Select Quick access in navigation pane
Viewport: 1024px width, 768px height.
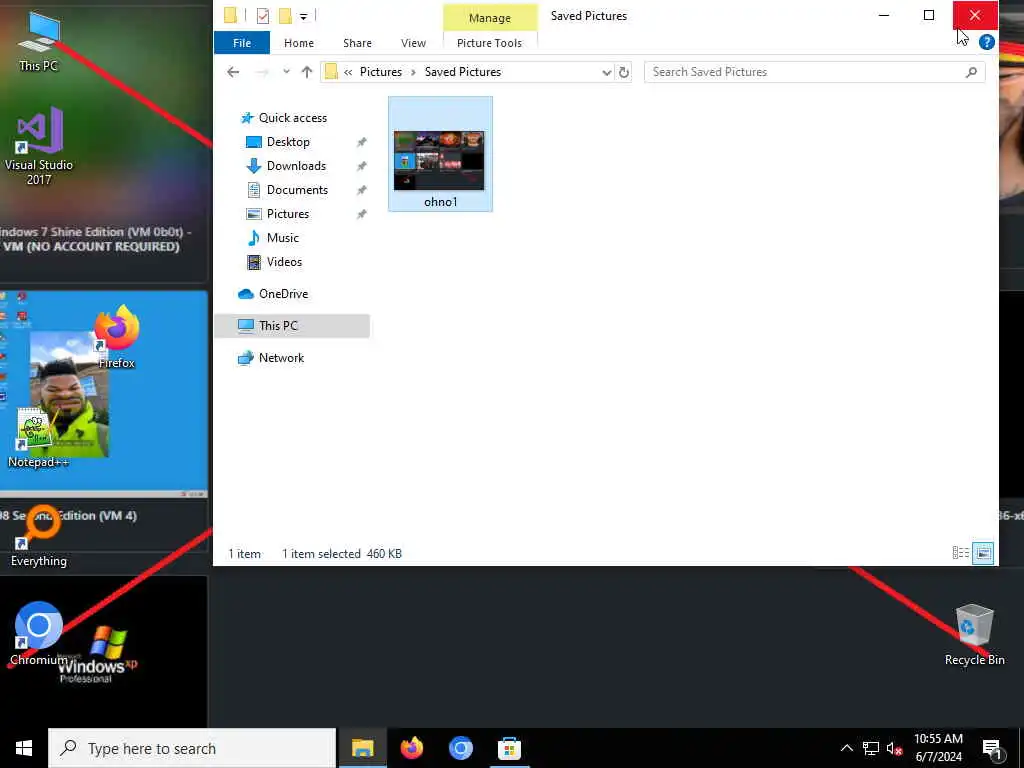pos(293,118)
